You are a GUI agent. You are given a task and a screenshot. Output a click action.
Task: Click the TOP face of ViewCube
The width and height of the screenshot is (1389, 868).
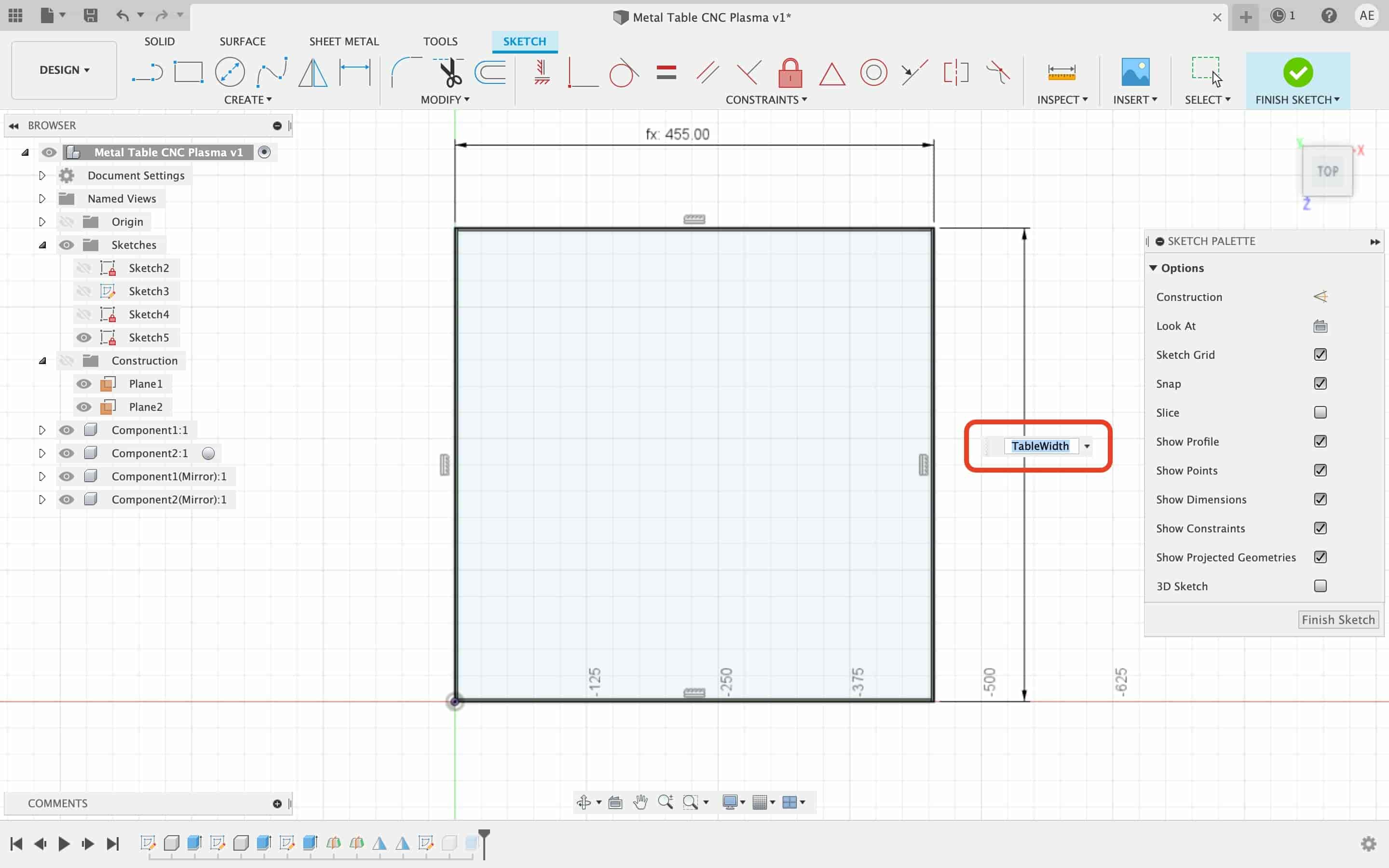tap(1327, 171)
